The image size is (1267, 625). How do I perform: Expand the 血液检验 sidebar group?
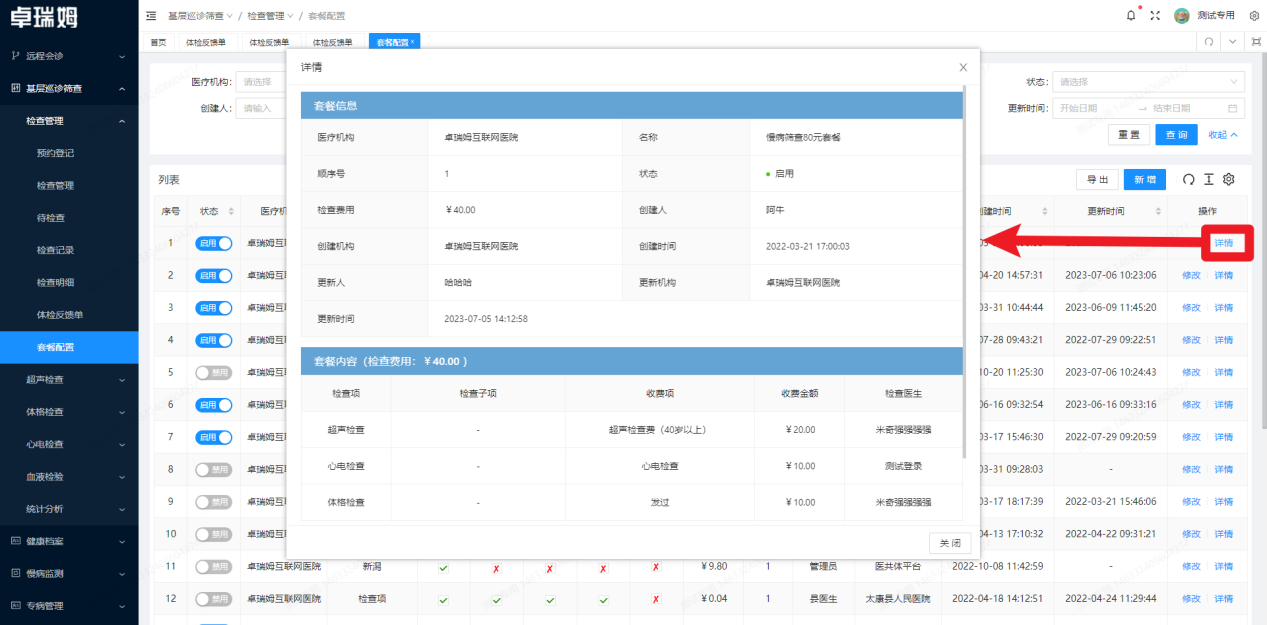click(69, 477)
